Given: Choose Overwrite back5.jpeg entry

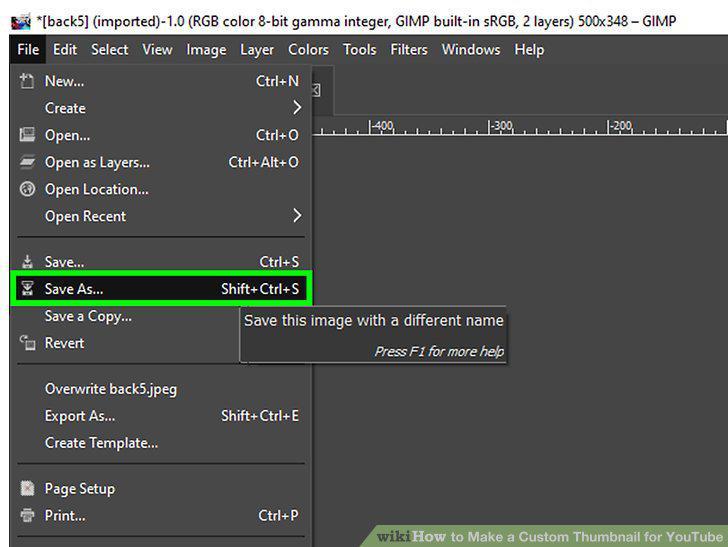Looking at the screenshot, I should point(161,389).
